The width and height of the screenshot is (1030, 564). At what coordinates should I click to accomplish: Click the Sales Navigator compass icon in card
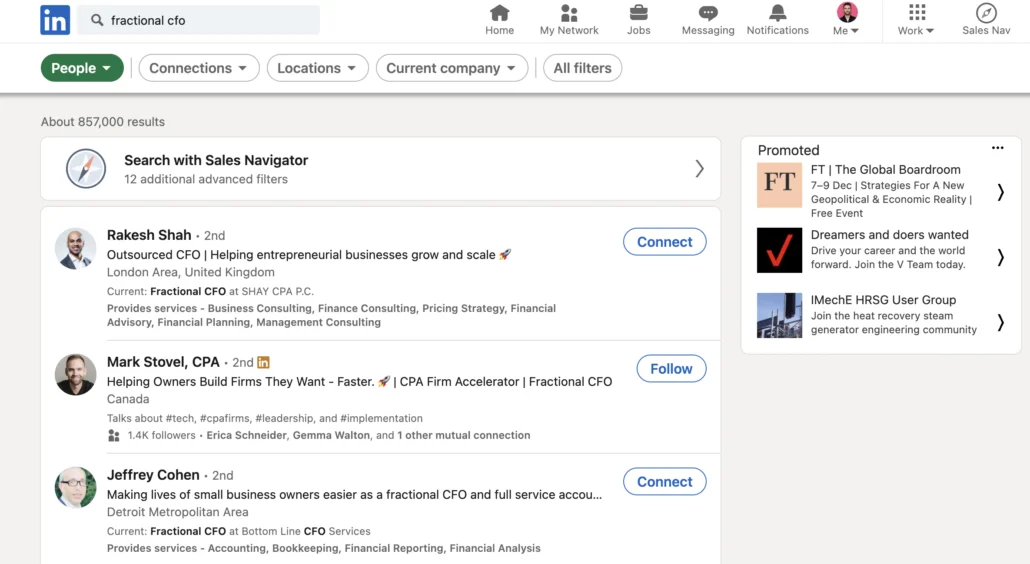[x=86, y=169]
